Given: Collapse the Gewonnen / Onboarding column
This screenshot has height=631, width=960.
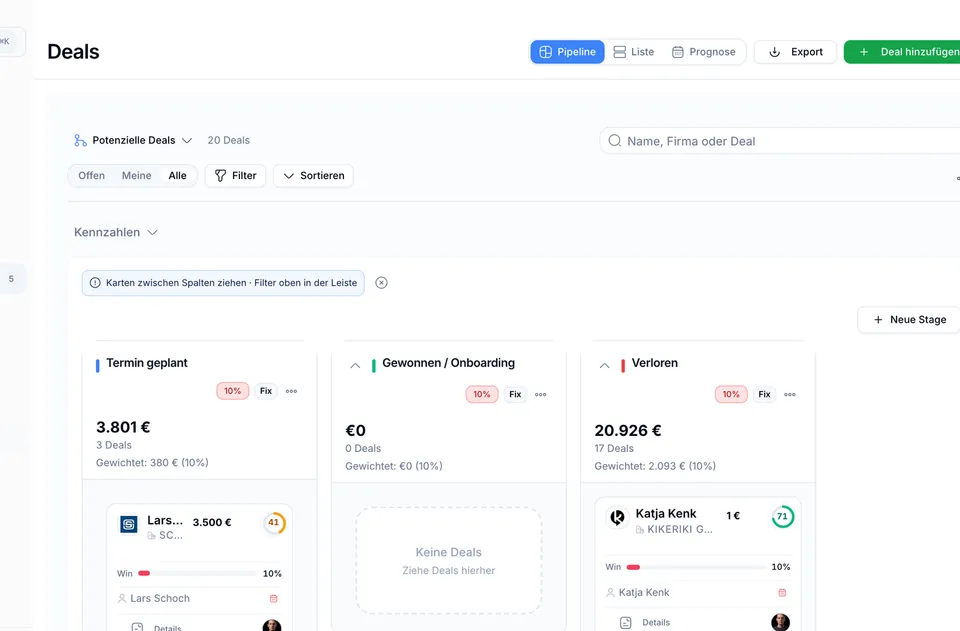Looking at the screenshot, I should 355,365.
